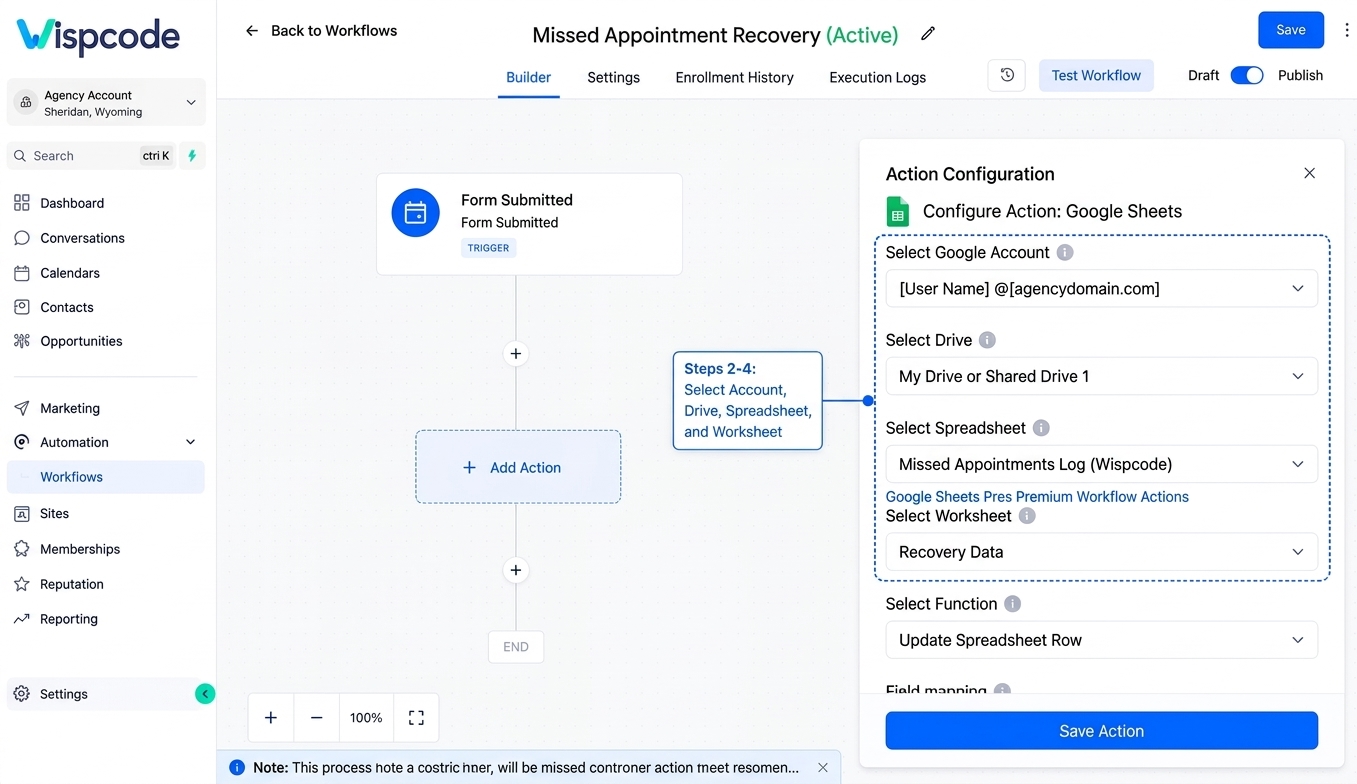Click the Contacts icon in sidebar
The height and width of the screenshot is (784, 1357).
[22, 307]
